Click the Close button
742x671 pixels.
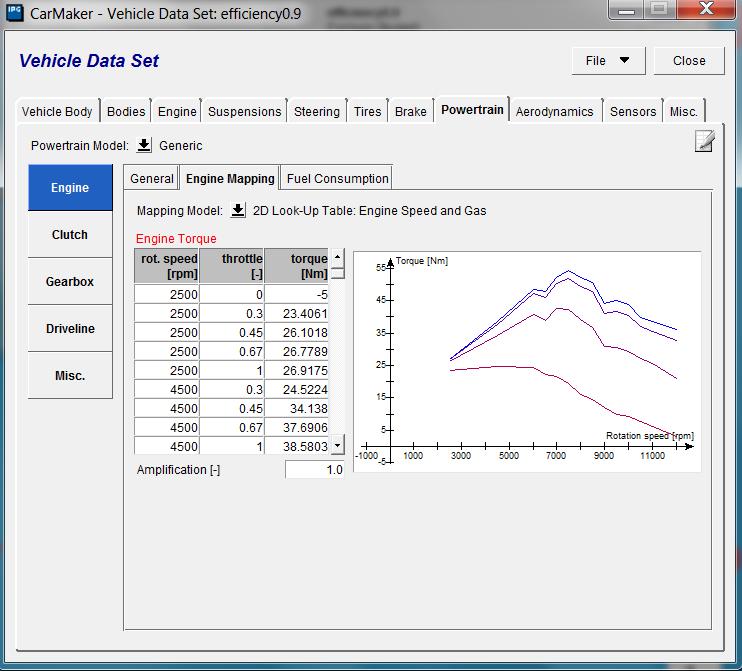pos(689,61)
